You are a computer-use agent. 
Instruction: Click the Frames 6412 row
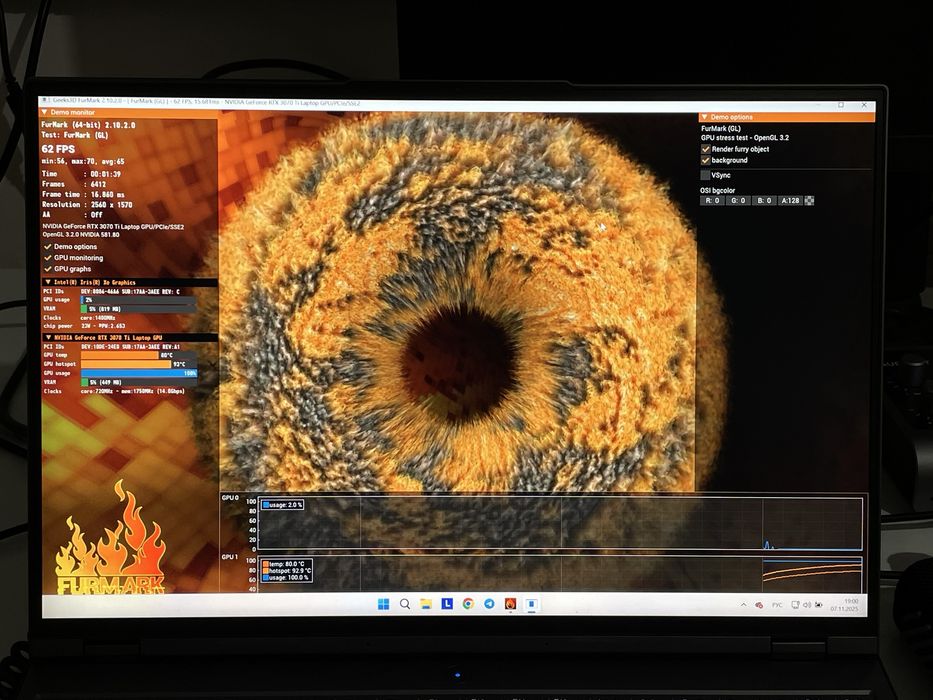click(74, 185)
